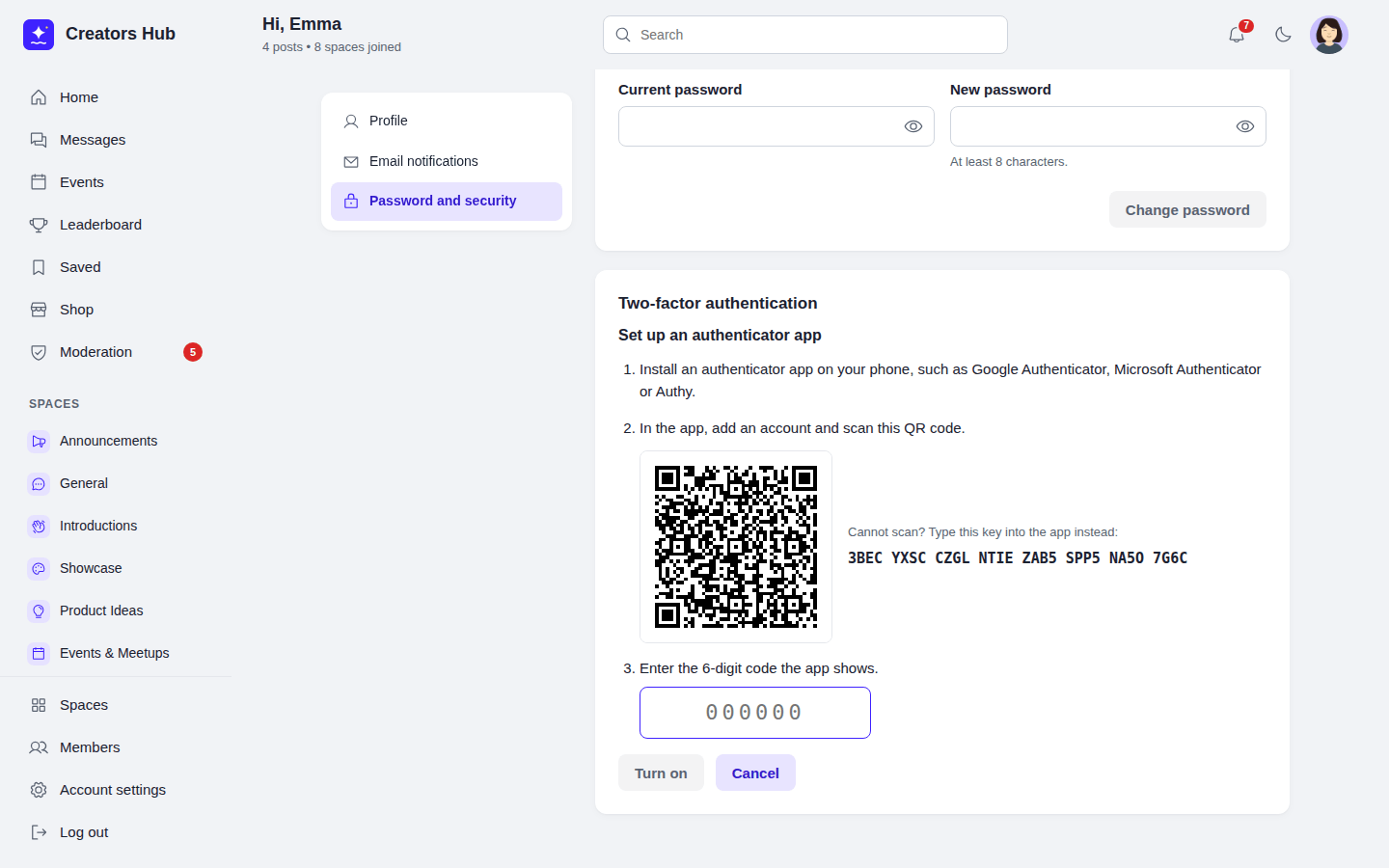Viewport: 1389px width, 868px height.
Task: Open the Email notifications tab
Action: [x=447, y=161]
